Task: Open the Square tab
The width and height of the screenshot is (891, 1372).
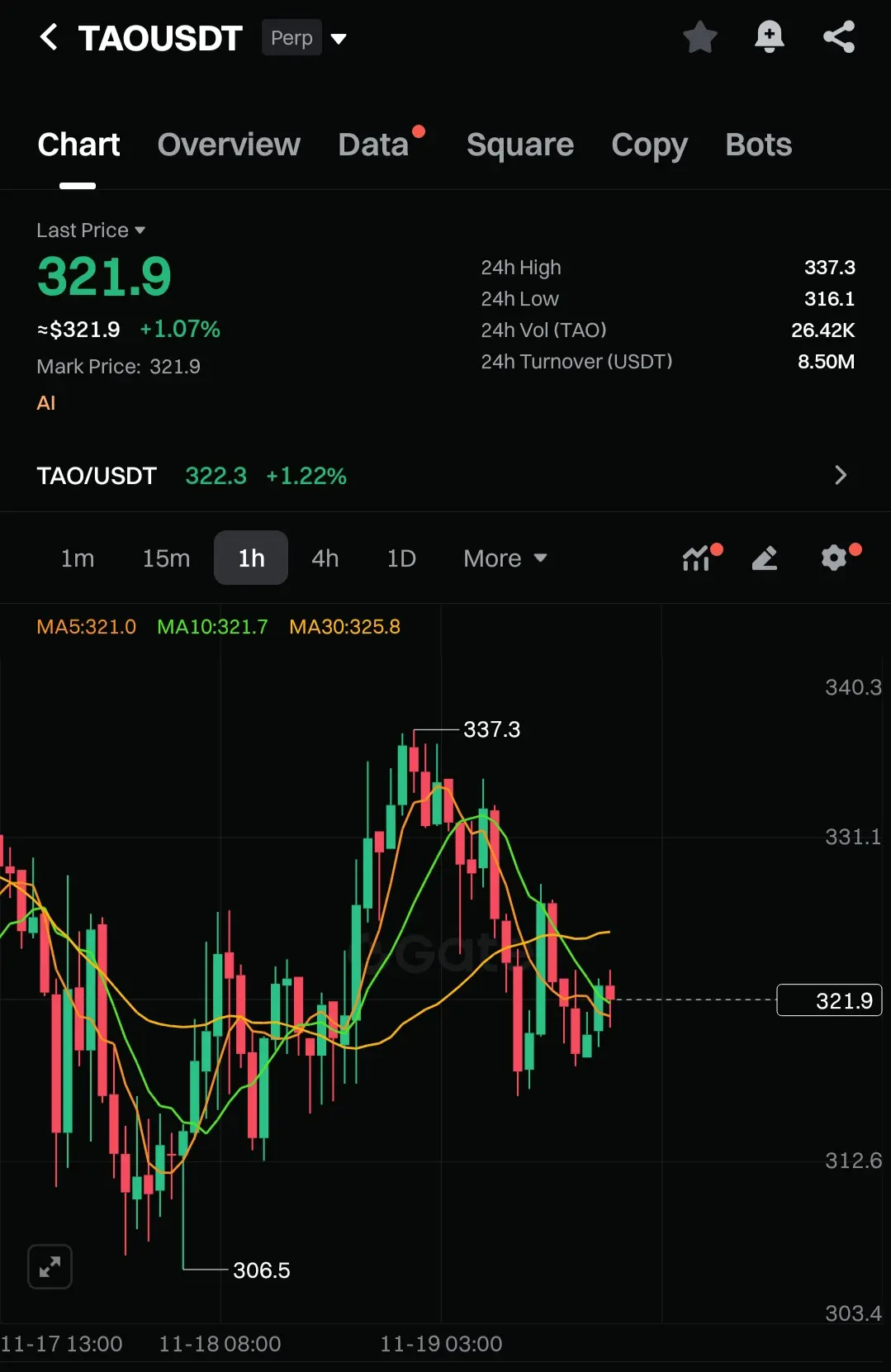Action: (520, 145)
